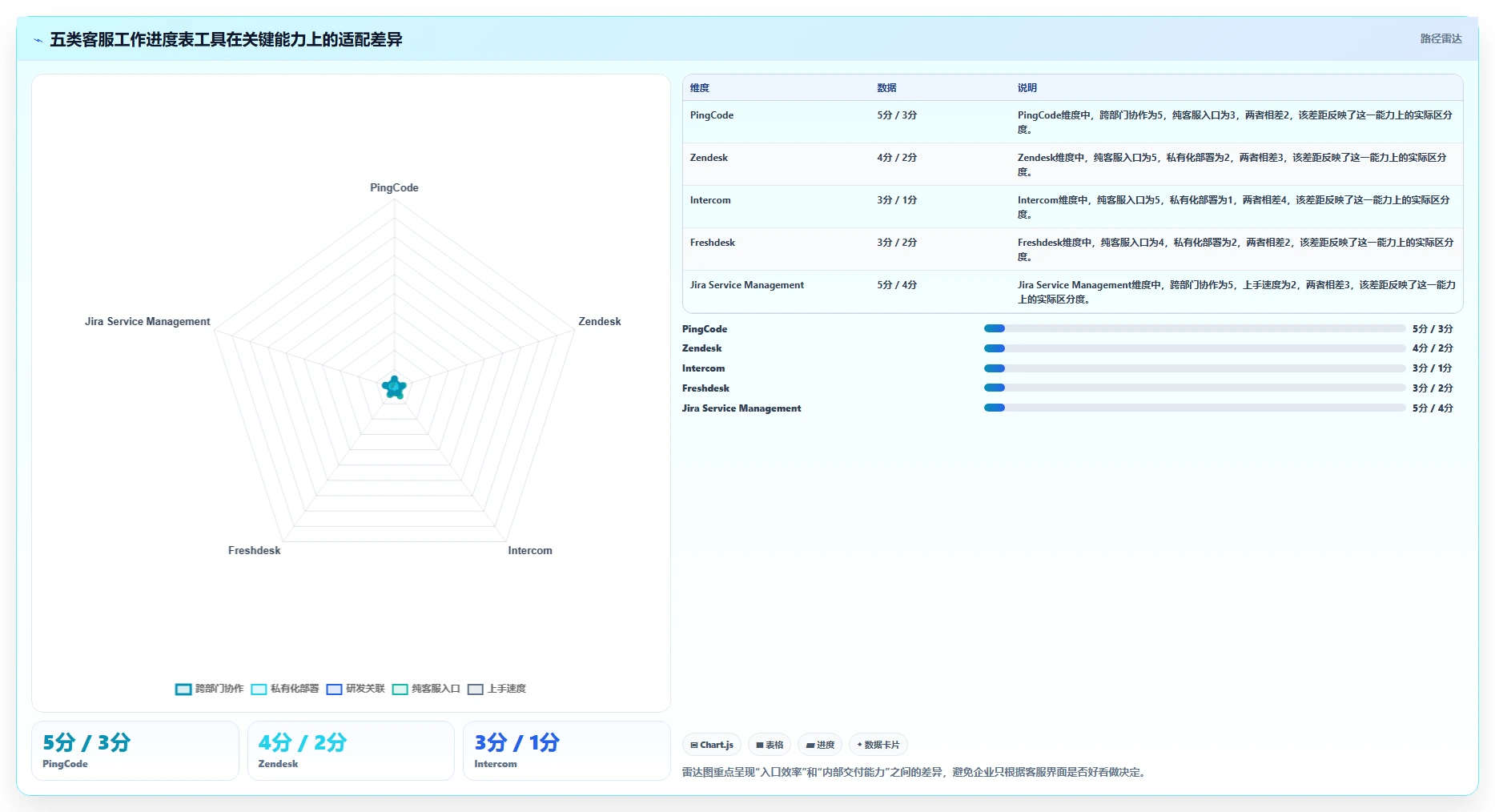Click the Zendesk table row cell

[709, 158]
